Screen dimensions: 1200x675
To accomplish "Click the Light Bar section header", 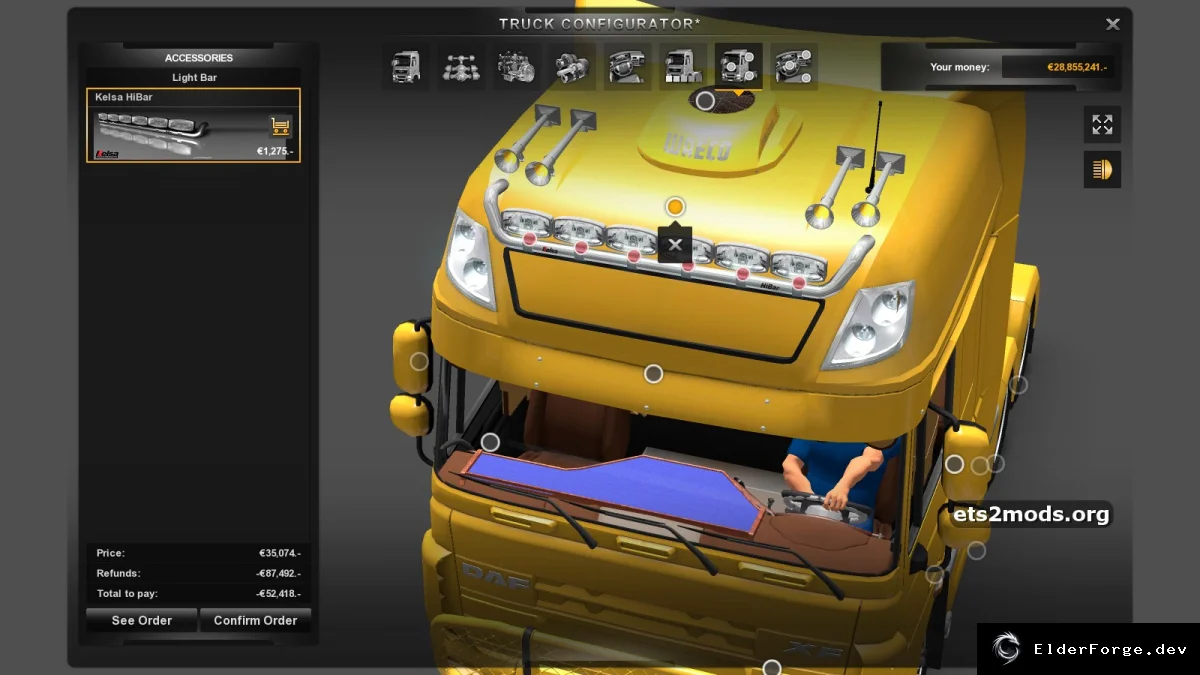I will [x=194, y=77].
